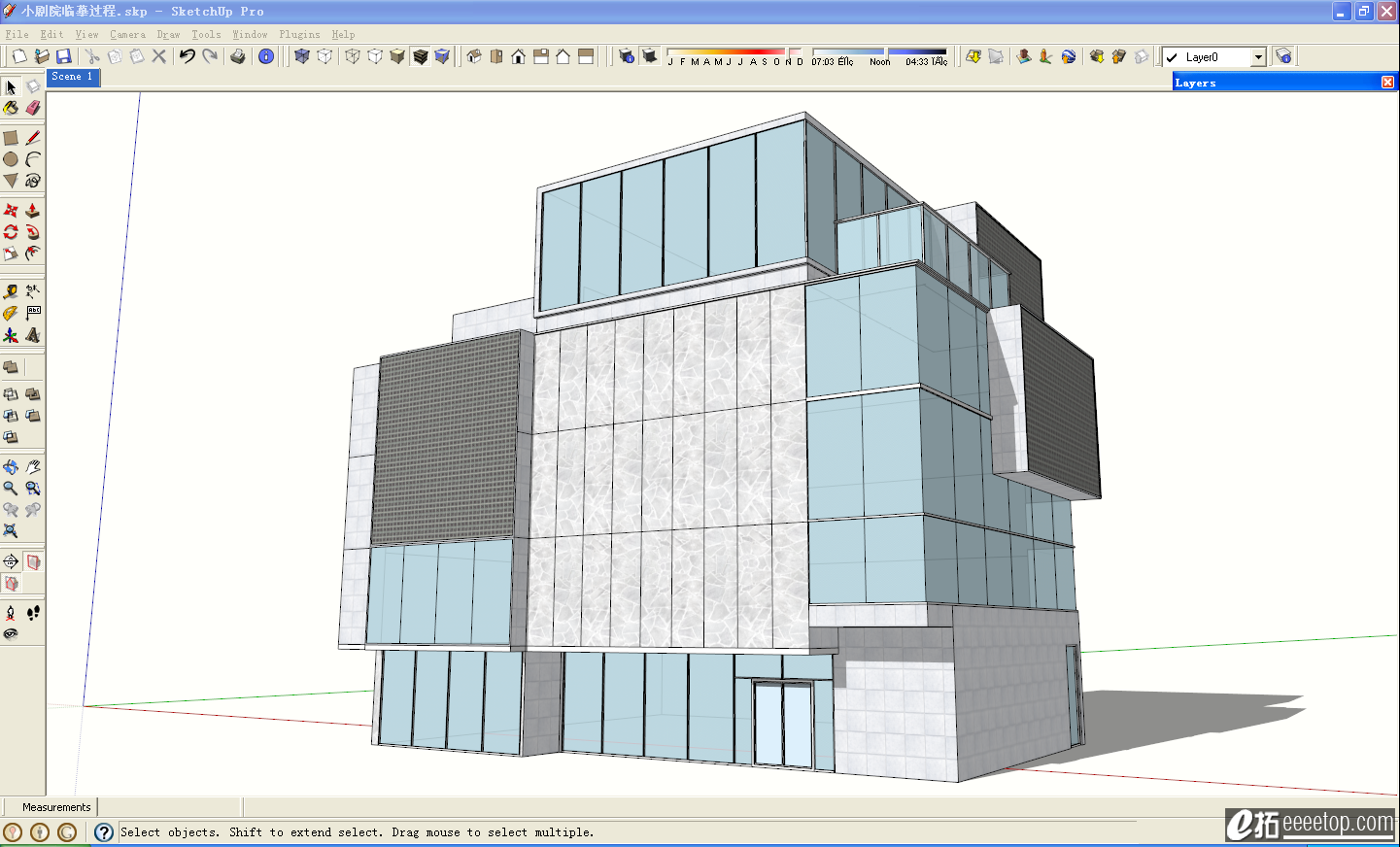The image size is (1400, 847).
Task: Switch to Monochrome face style
Action: 442,56
